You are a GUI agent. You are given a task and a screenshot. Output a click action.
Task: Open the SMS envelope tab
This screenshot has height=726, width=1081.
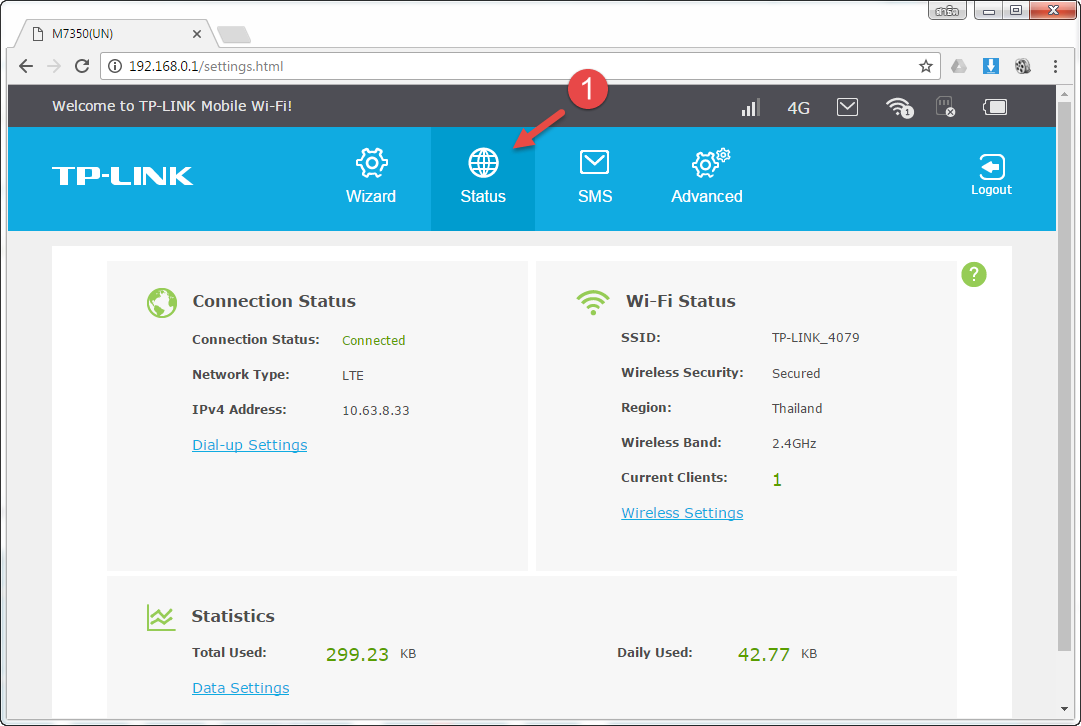point(594,177)
